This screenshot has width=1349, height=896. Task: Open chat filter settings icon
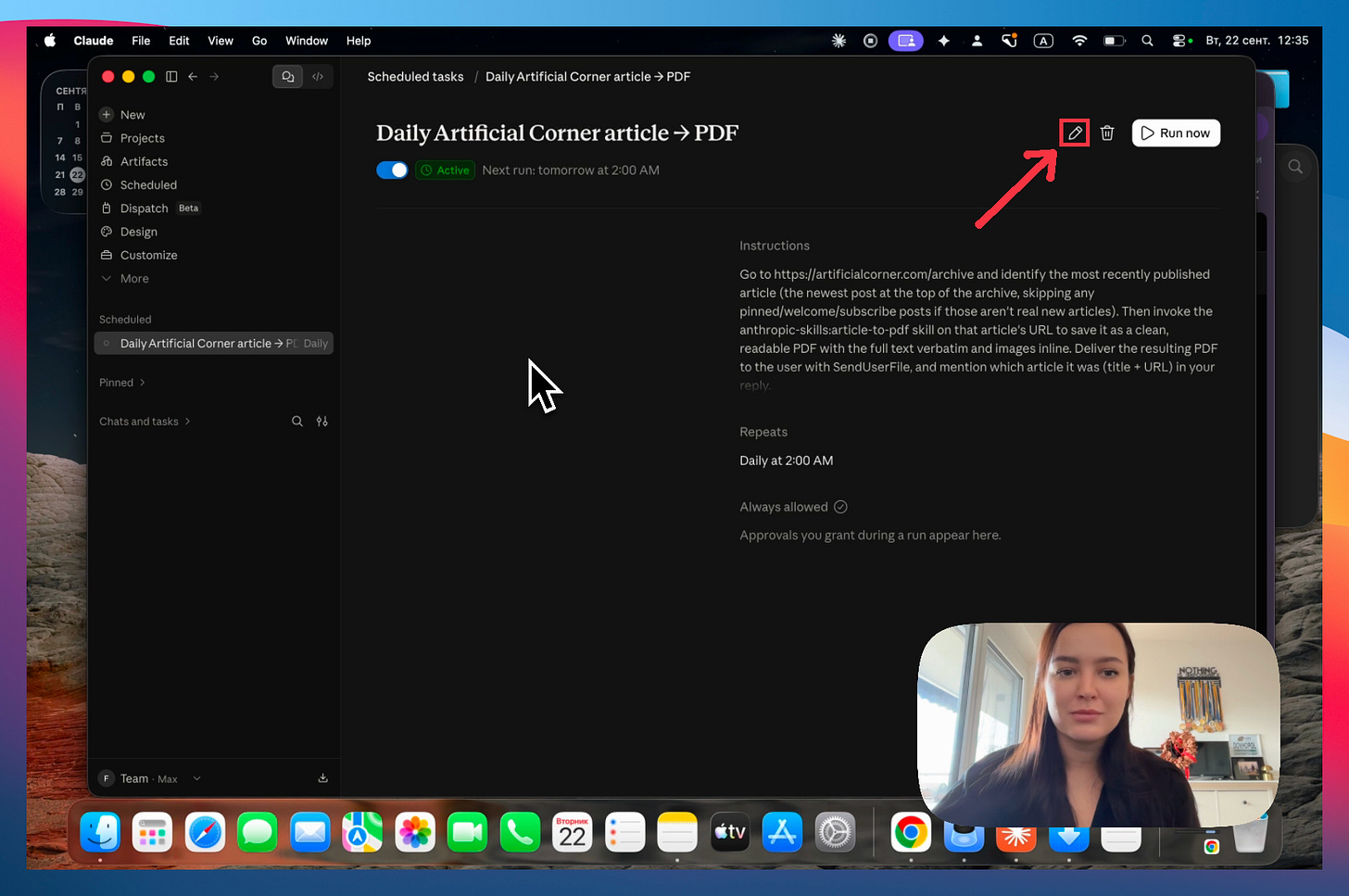(x=322, y=422)
